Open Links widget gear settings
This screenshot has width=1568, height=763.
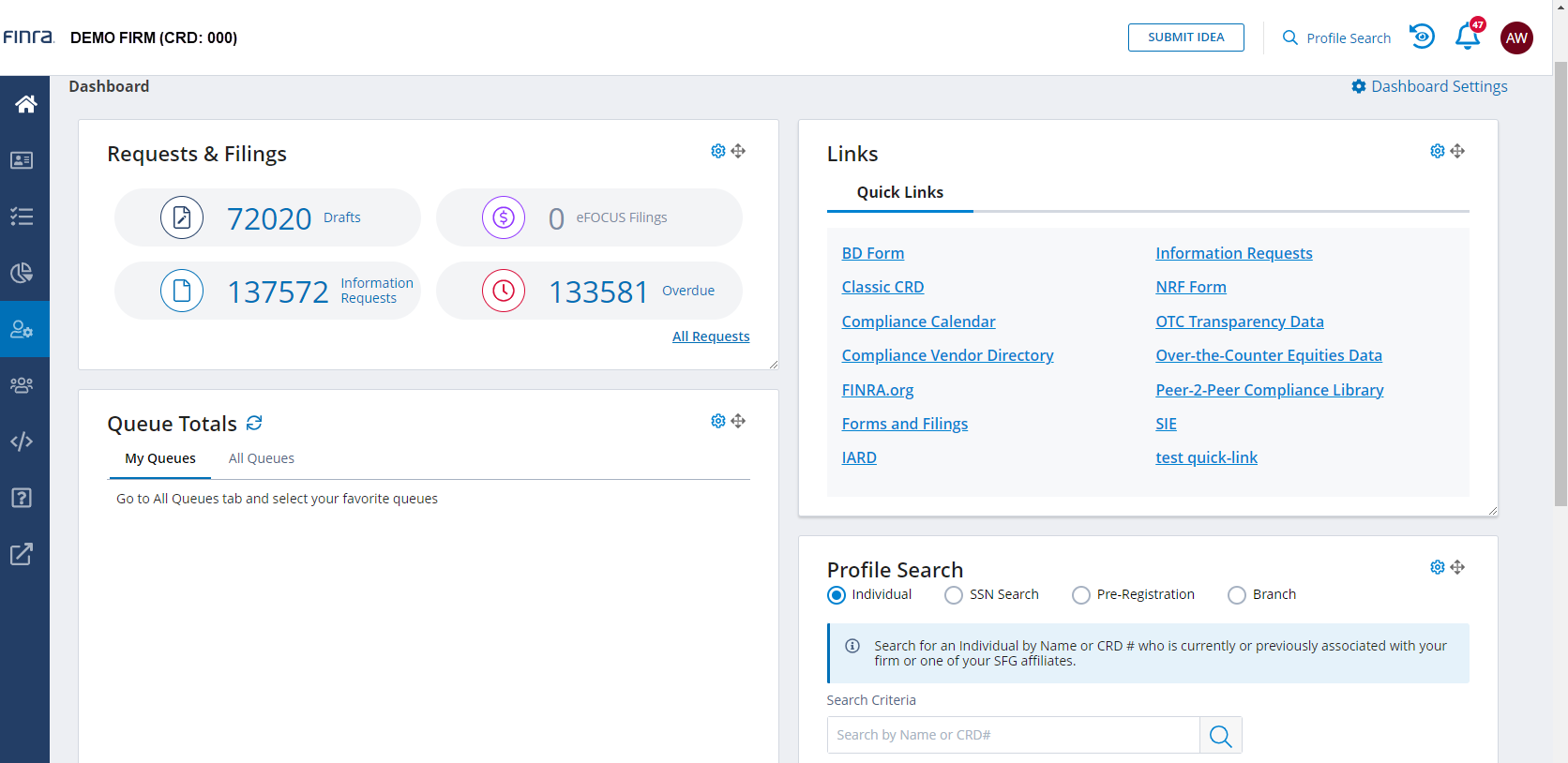pos(1438,151)
